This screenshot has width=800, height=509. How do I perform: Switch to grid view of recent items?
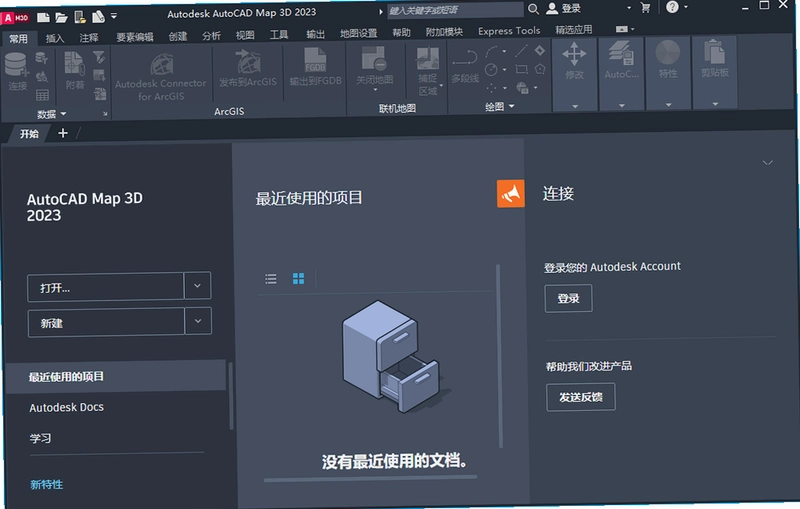coord(298,278)
